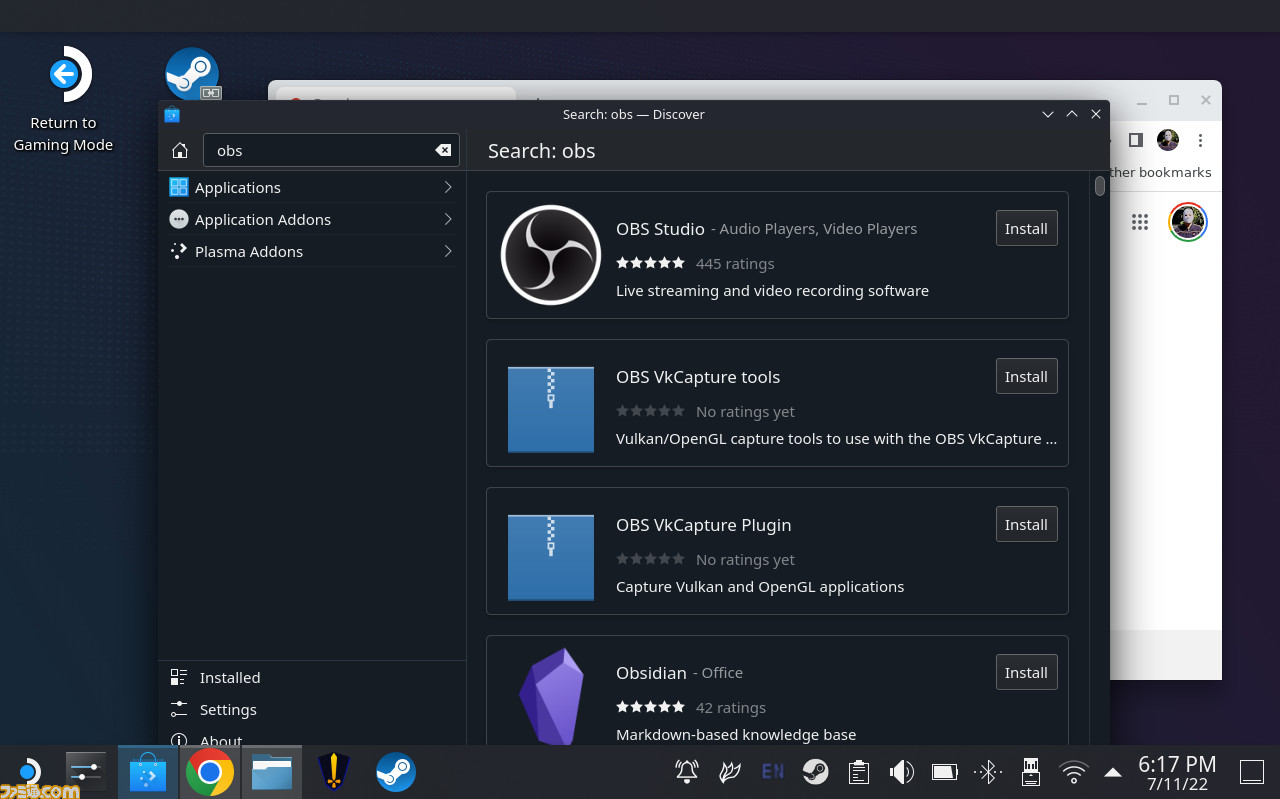
Task: Launch Google Chrome from the taskbar
Action: coord(210,772)
